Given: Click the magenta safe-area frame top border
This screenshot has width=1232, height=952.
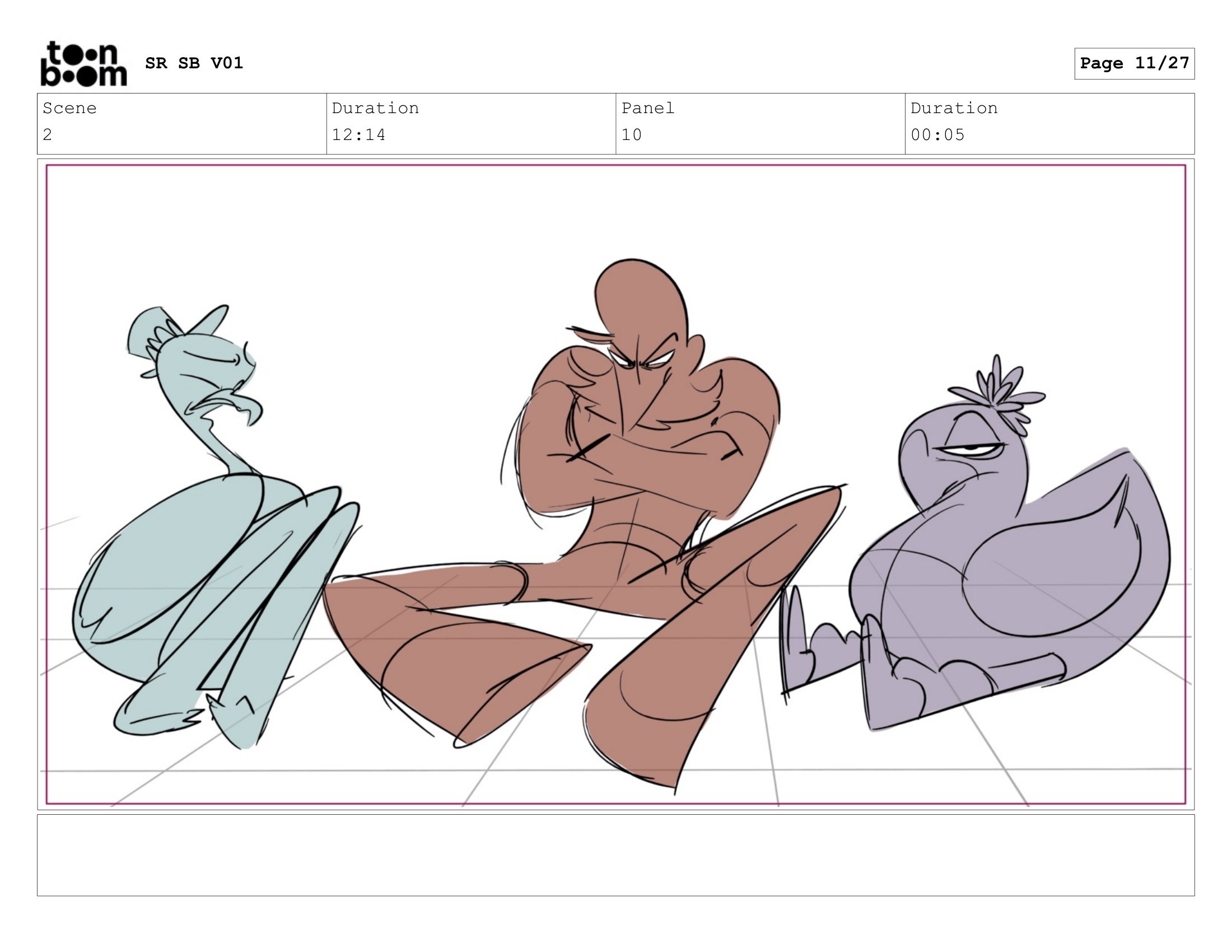Looking at the screenshot, I should (615, 165).
